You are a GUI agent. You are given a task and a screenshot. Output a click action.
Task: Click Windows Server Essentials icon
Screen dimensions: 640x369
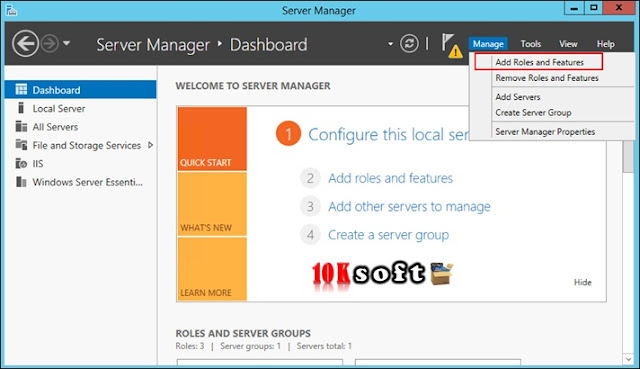21,182
